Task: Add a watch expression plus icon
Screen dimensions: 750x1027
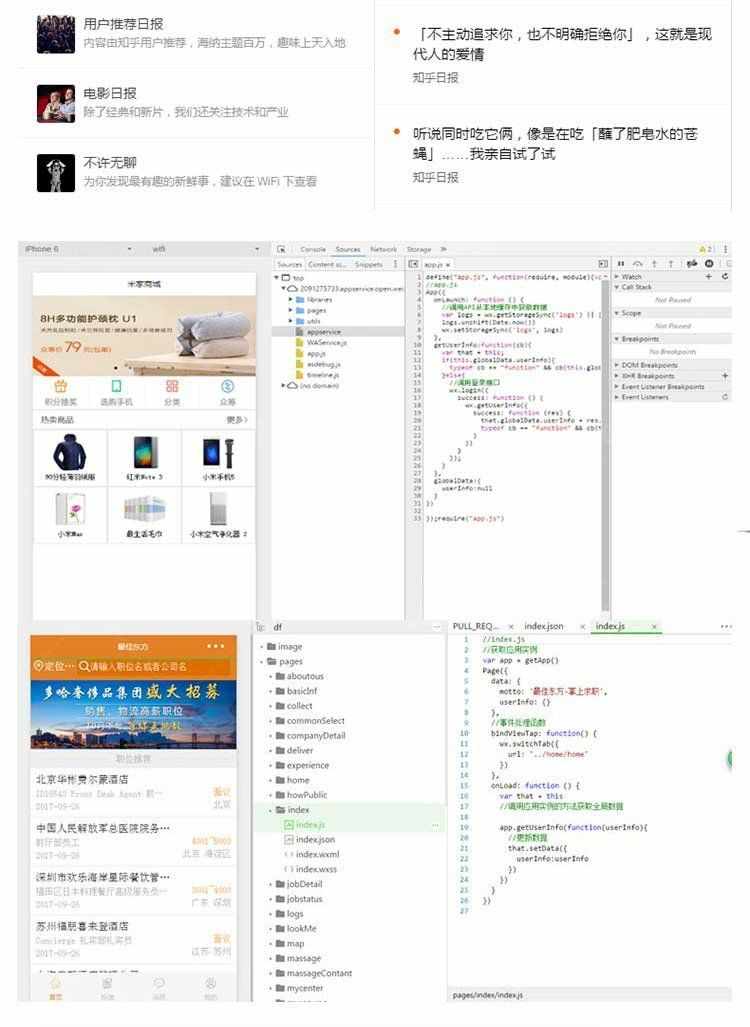Action: pyautogui.click(x=708, y=276)
